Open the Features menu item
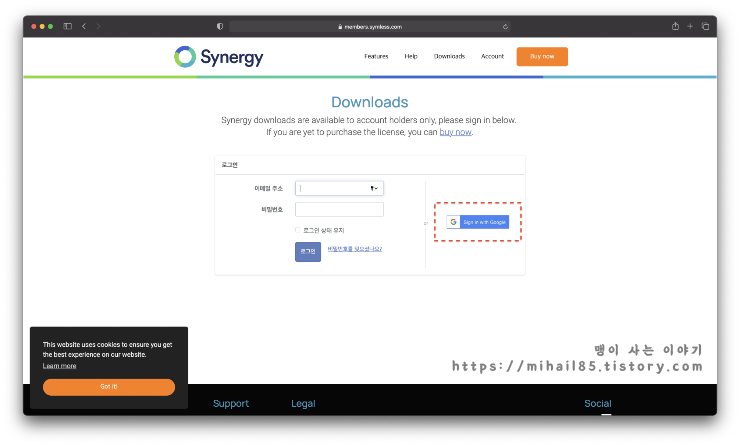This screenshot has height=446, width=740. point(376,56)
